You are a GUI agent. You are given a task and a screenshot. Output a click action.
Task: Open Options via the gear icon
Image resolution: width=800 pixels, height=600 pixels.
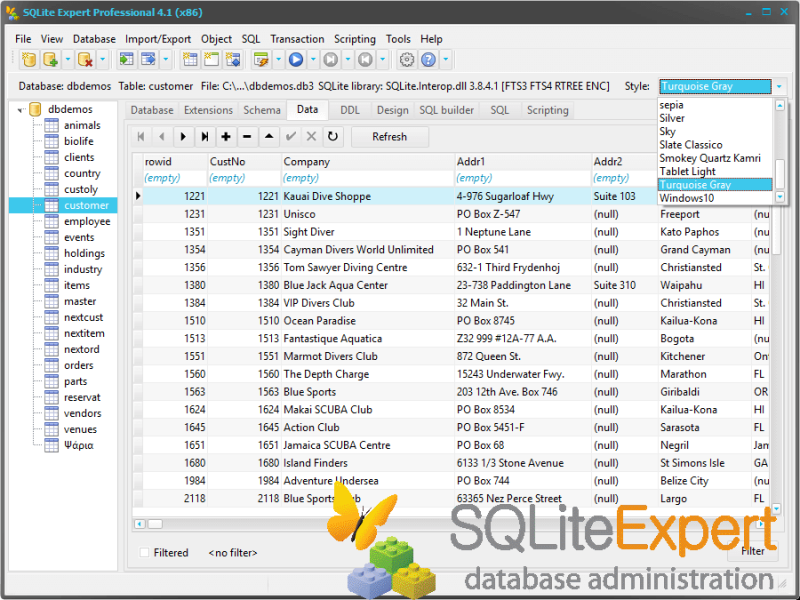(407, 60)
